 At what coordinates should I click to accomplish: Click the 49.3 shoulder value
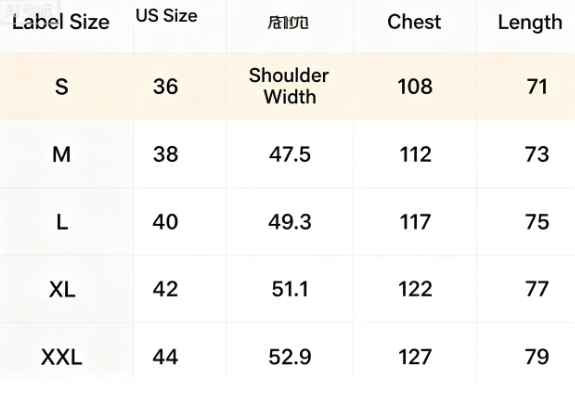[290, 222]
